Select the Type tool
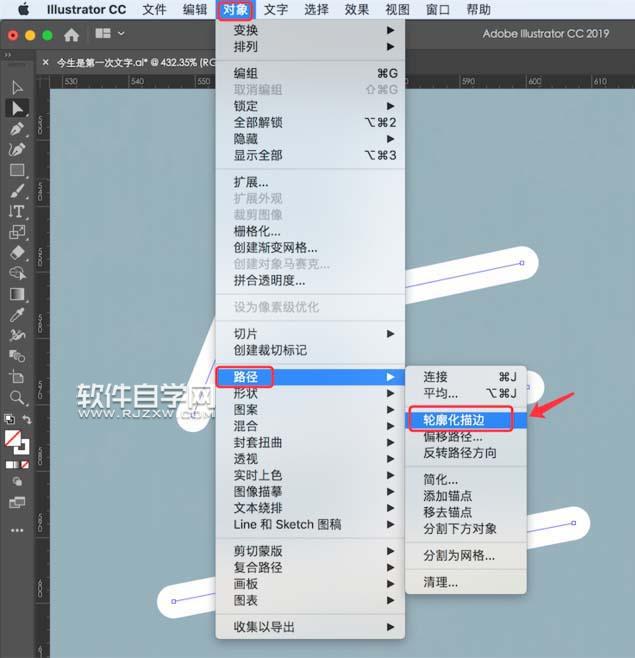The image size is (635, 658). click(x=17, y=212)
